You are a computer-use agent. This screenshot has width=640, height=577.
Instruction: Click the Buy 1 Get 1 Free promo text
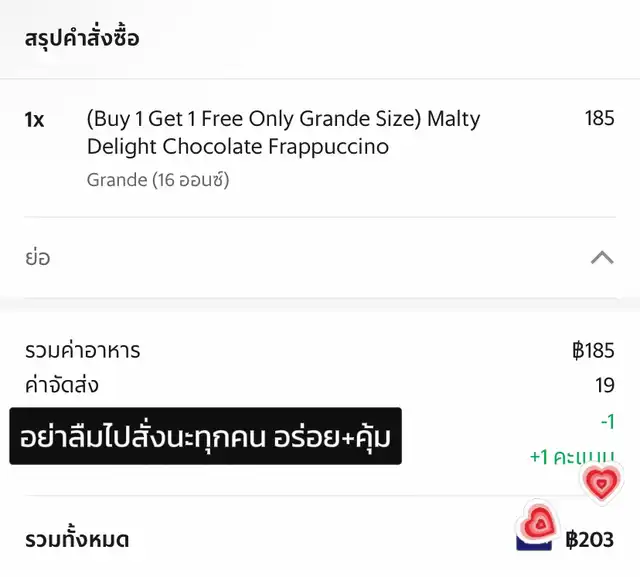pyautogui.click(x=253, y=119)
